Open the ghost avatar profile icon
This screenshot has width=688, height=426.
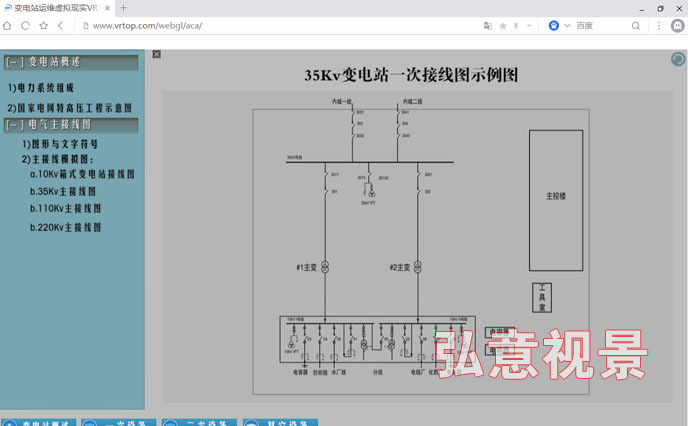(677, 26)
